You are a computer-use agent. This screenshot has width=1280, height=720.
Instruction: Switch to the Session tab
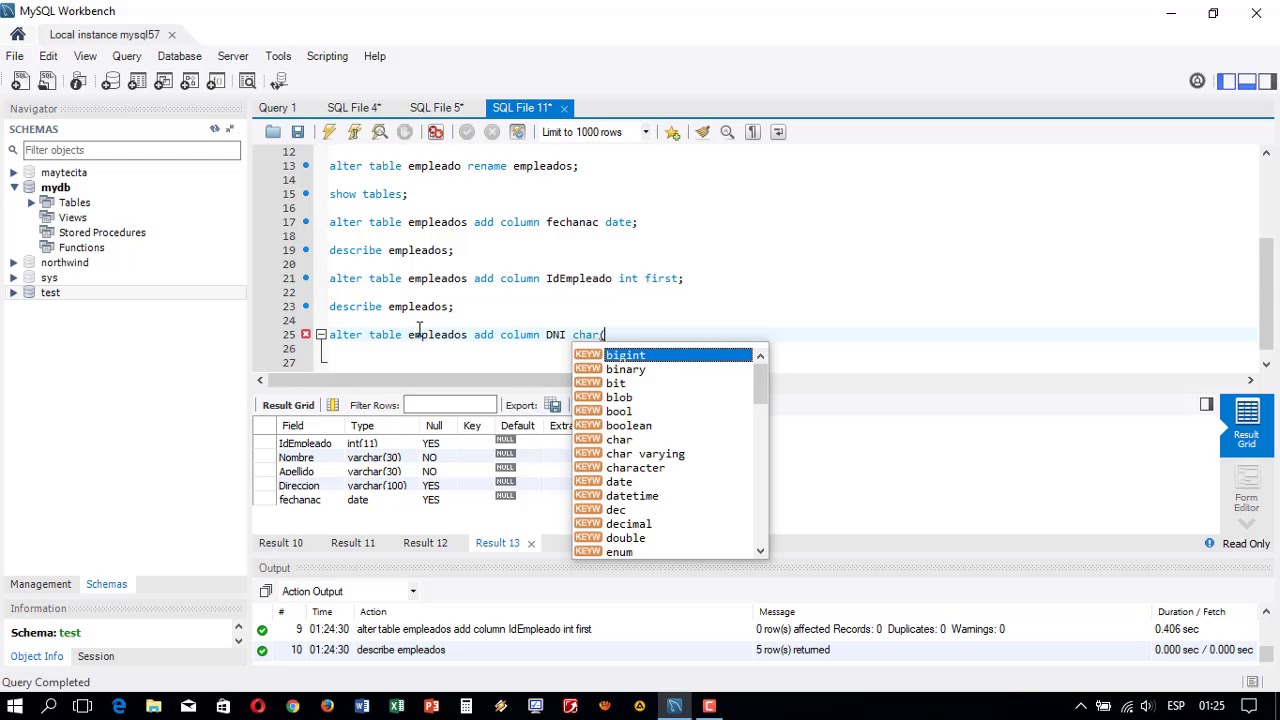96,656
